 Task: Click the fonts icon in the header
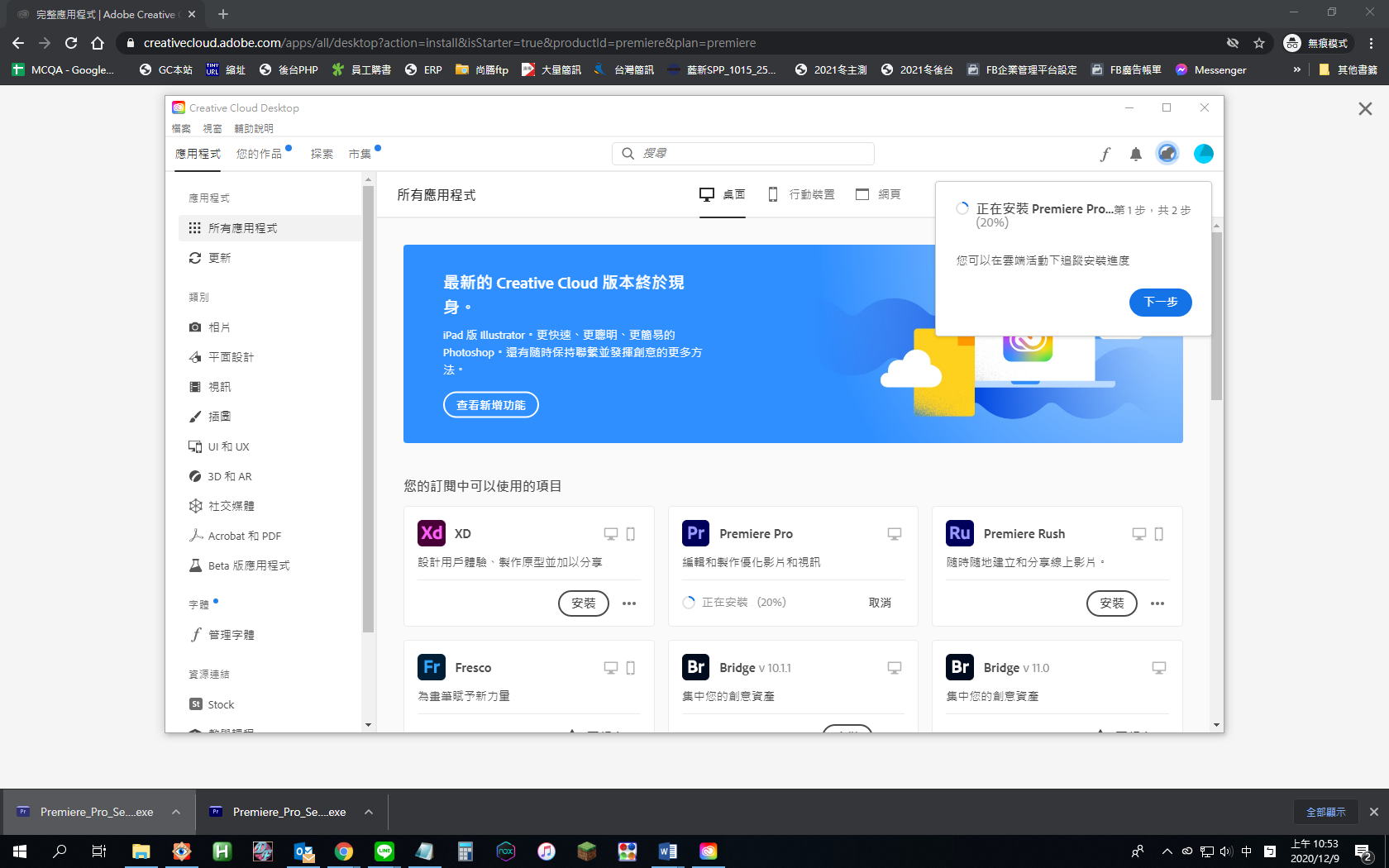[1105, 154]
